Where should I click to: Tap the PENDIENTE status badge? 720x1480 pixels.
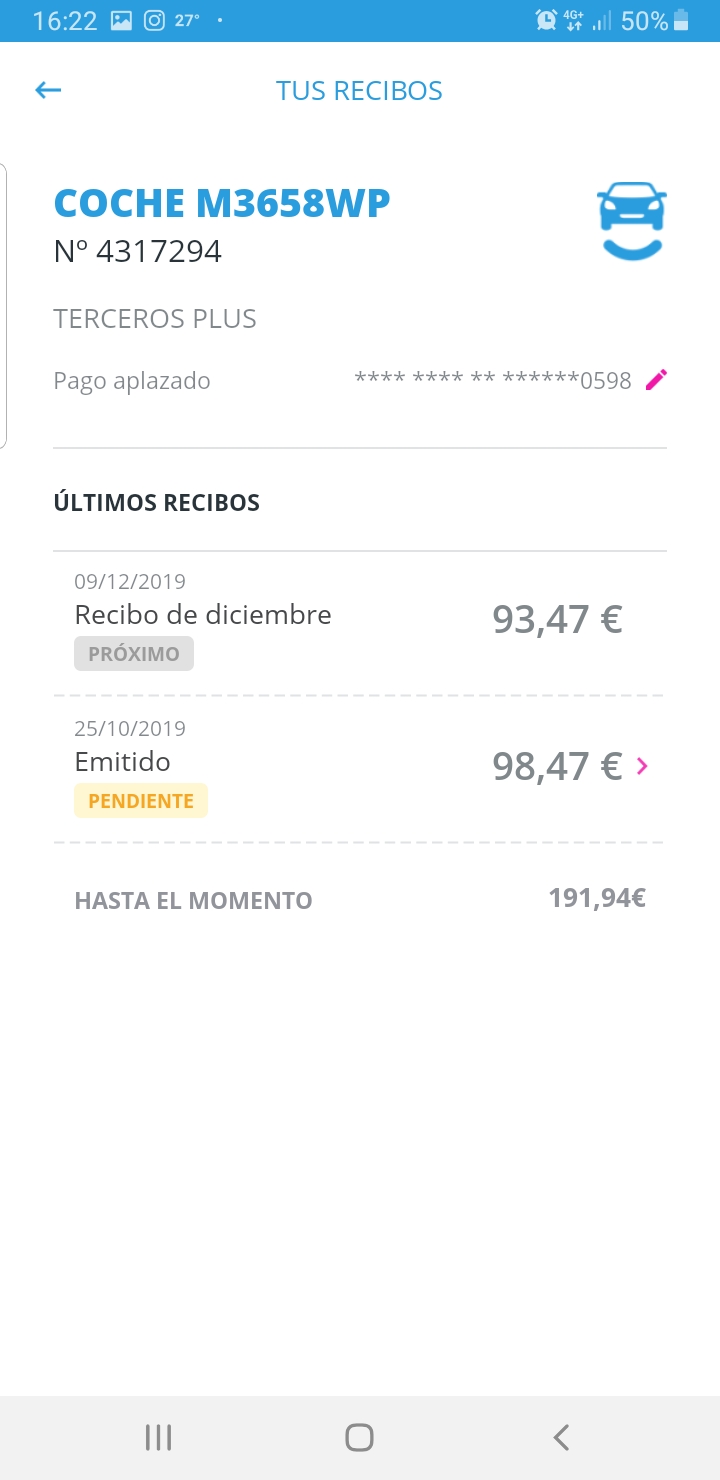[141, 801]
